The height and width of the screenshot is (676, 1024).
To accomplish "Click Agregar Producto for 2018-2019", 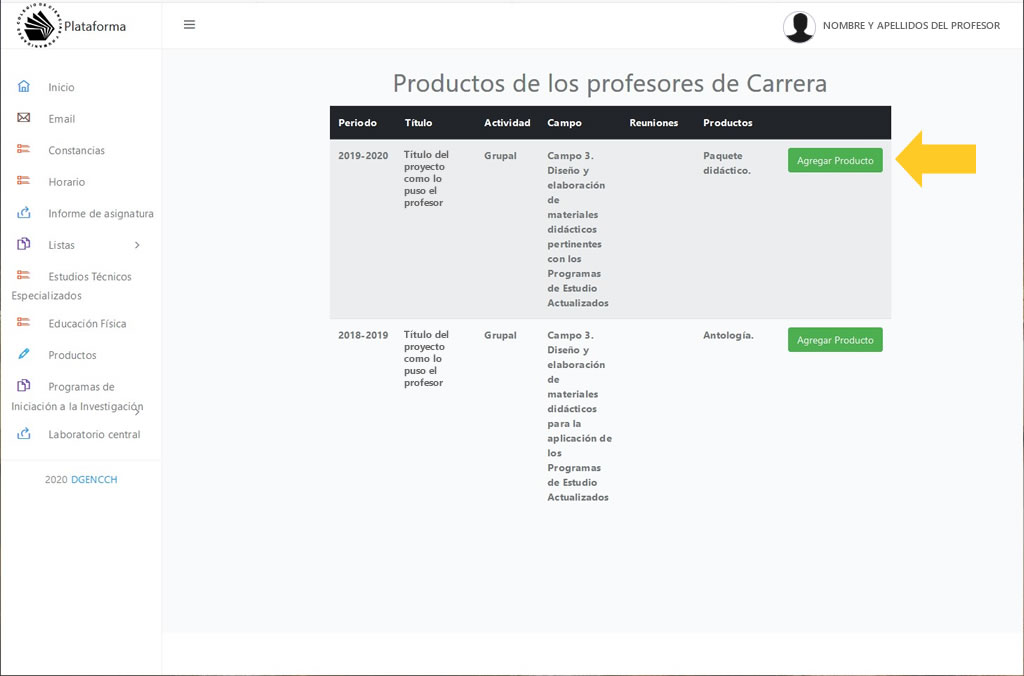I will (x=835, y=340).
